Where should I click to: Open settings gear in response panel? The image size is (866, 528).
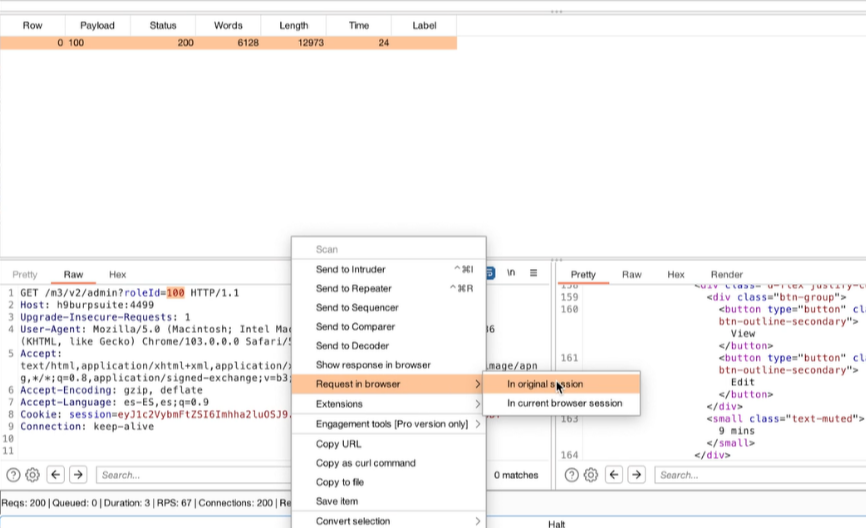pyautogui.click(x=591, y=475)
